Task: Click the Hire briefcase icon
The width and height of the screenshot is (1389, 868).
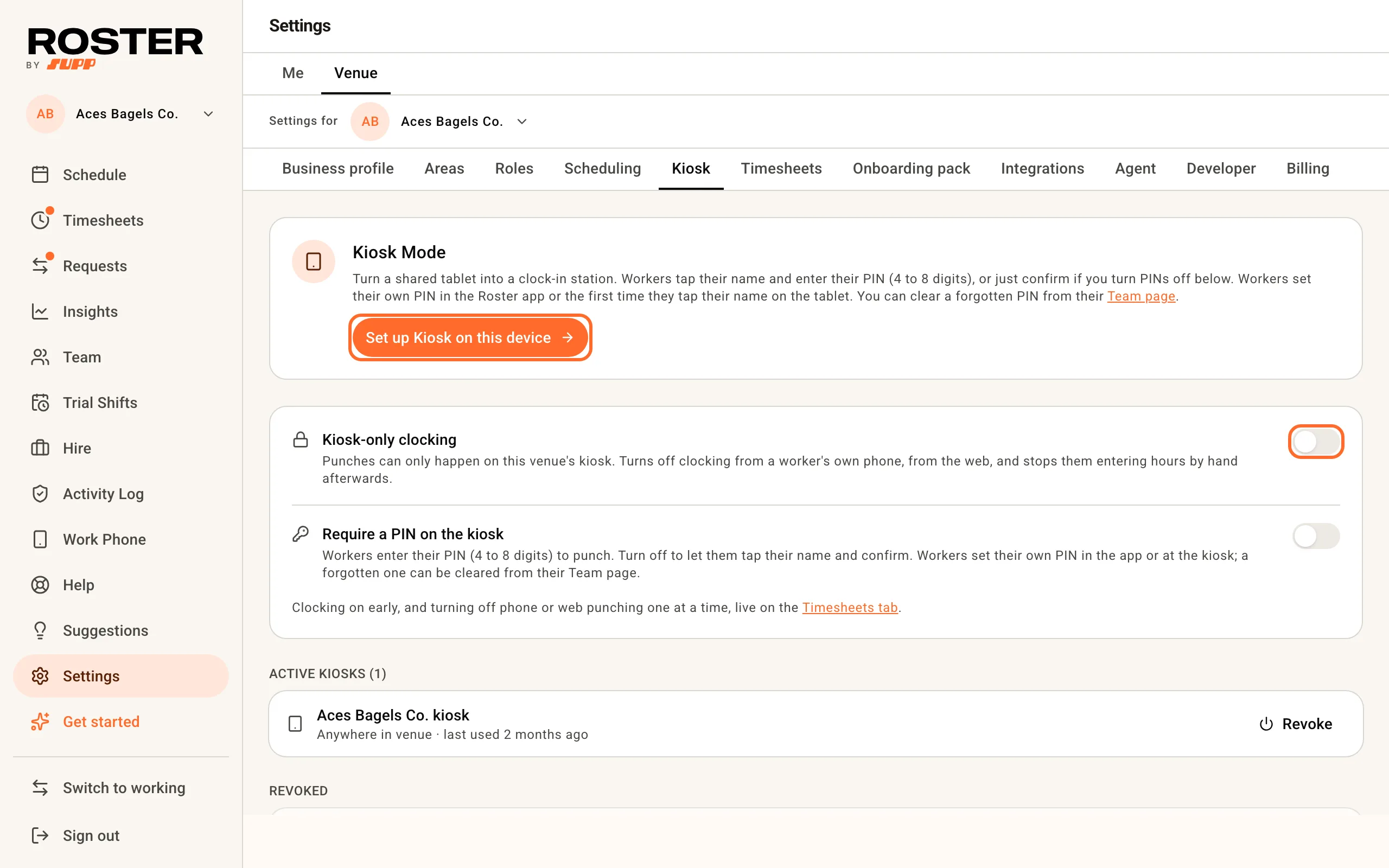Action: point(40,448)
